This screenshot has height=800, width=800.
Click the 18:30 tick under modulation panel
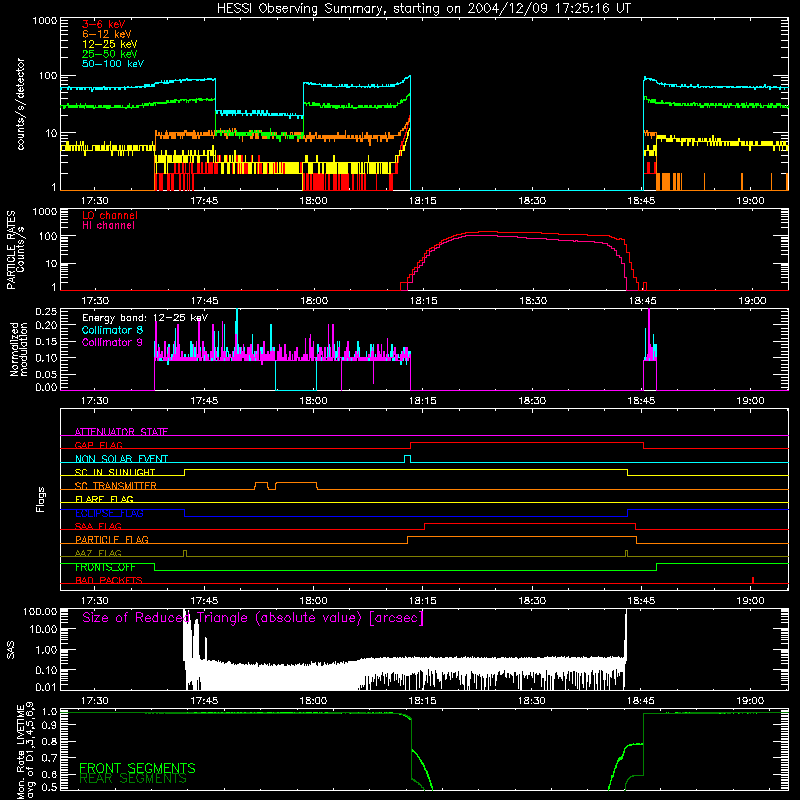pos(532,401)
